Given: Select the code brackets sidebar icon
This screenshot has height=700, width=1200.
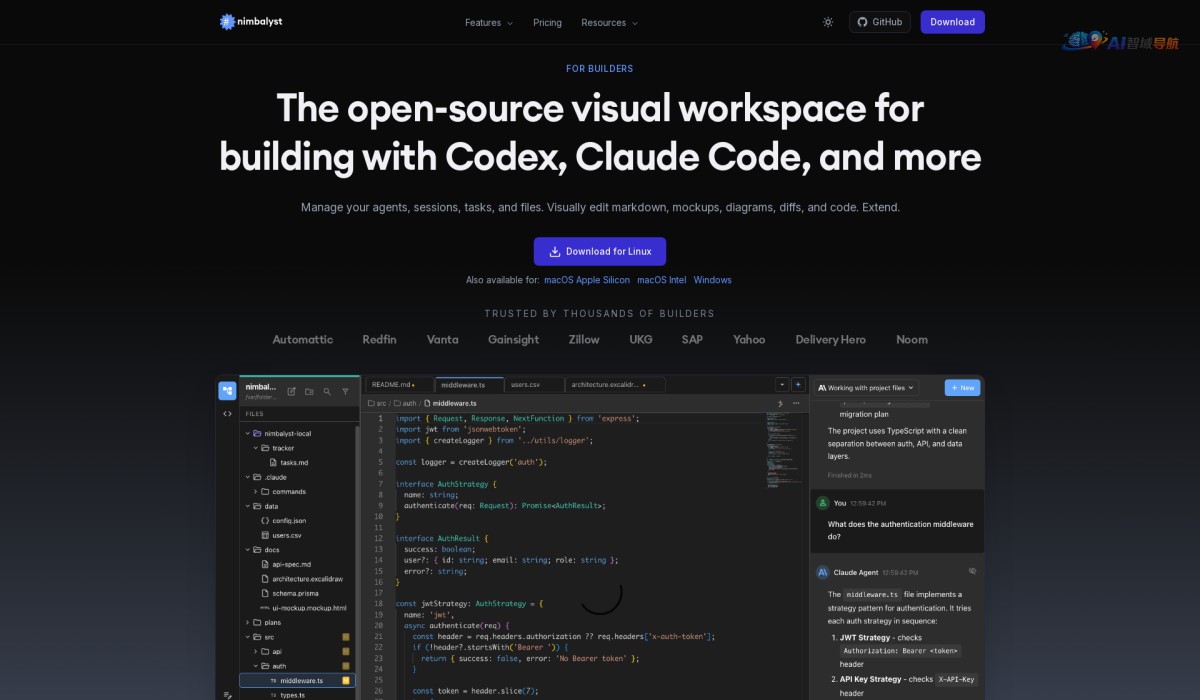Looking at the screenshot, I should point(228,413).
